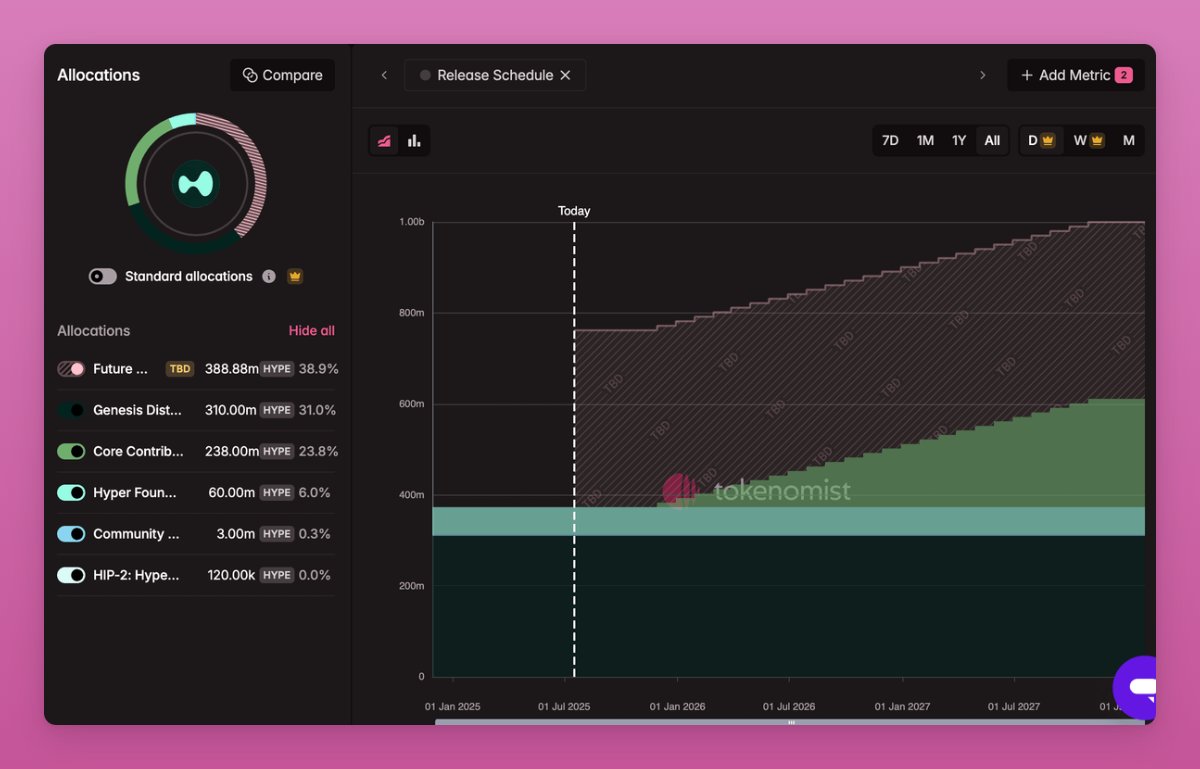Click the info icon beside Standard allocations
The width and height of the screenshot is (1200, 769).
[269, 276]
